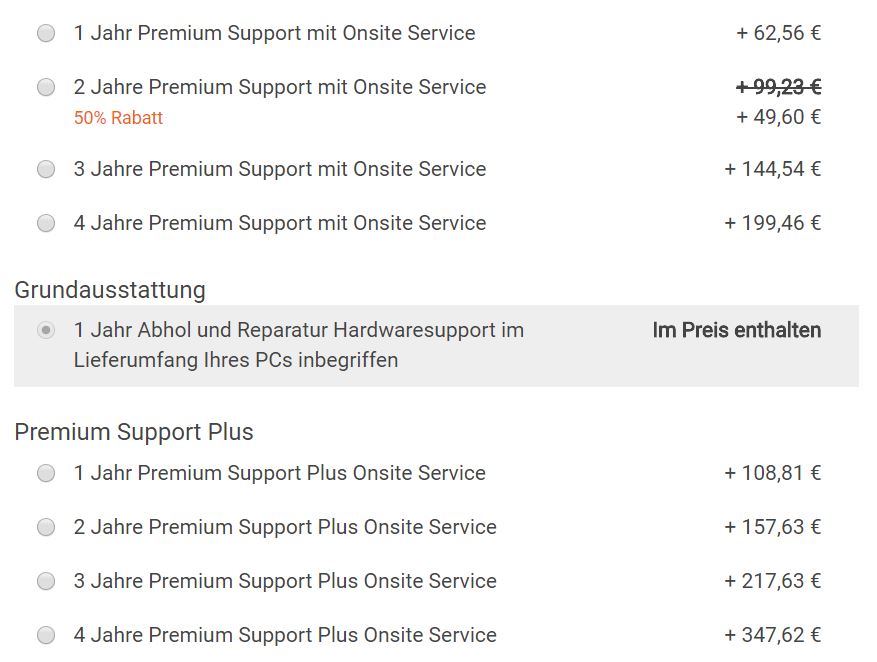Click the '3 Jahre Premium Support Plus Onsite Service' label text
Image resolution: width=877 pixels, height=662 pixels.
[x=285, y=581]
